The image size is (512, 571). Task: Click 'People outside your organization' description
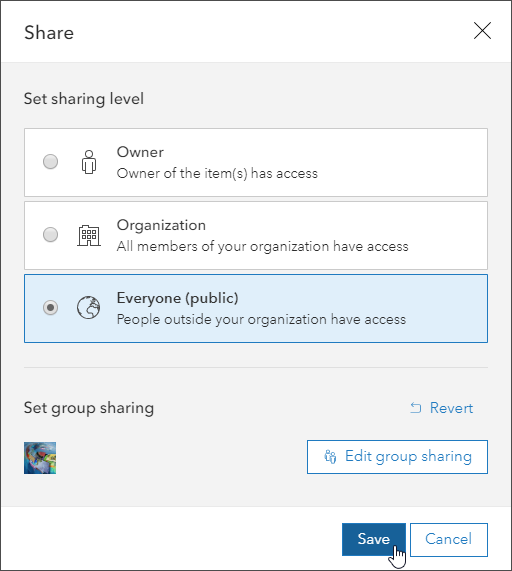tap(261, 319)
